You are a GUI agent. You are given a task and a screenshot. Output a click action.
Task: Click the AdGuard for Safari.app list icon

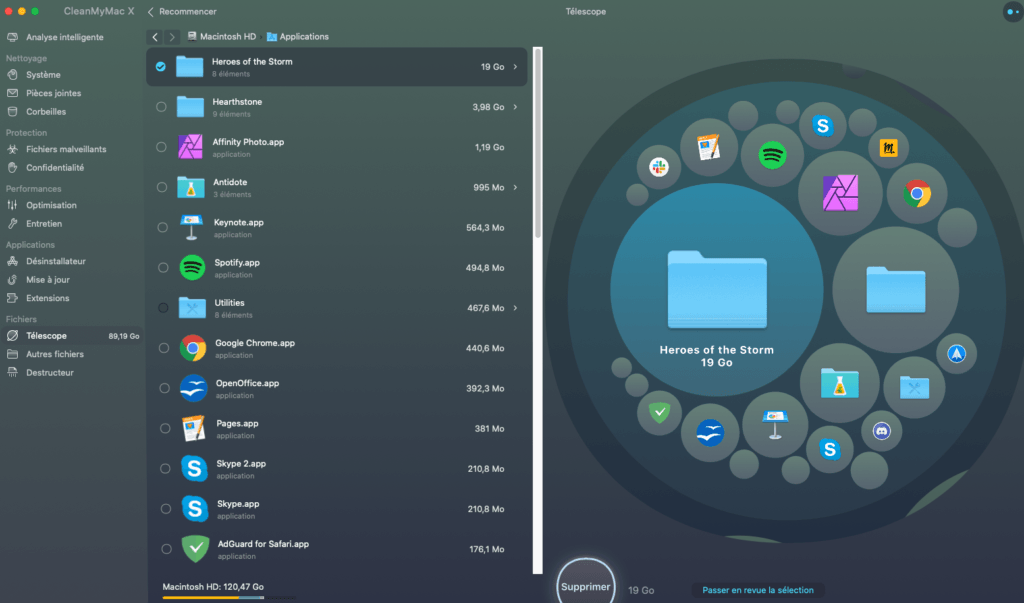pyautogui.click(x=195, y=549)
